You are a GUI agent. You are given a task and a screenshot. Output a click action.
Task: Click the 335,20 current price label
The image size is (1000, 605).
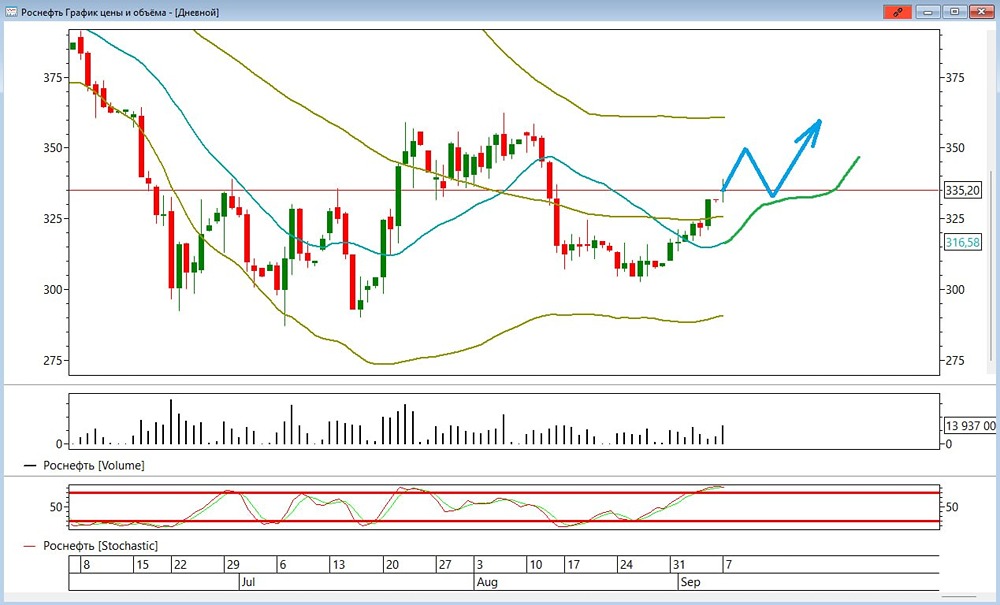click(x=963, y=190)
